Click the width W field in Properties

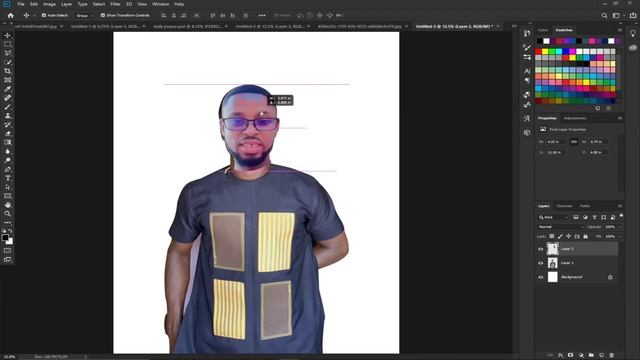[x=555, y=142]
